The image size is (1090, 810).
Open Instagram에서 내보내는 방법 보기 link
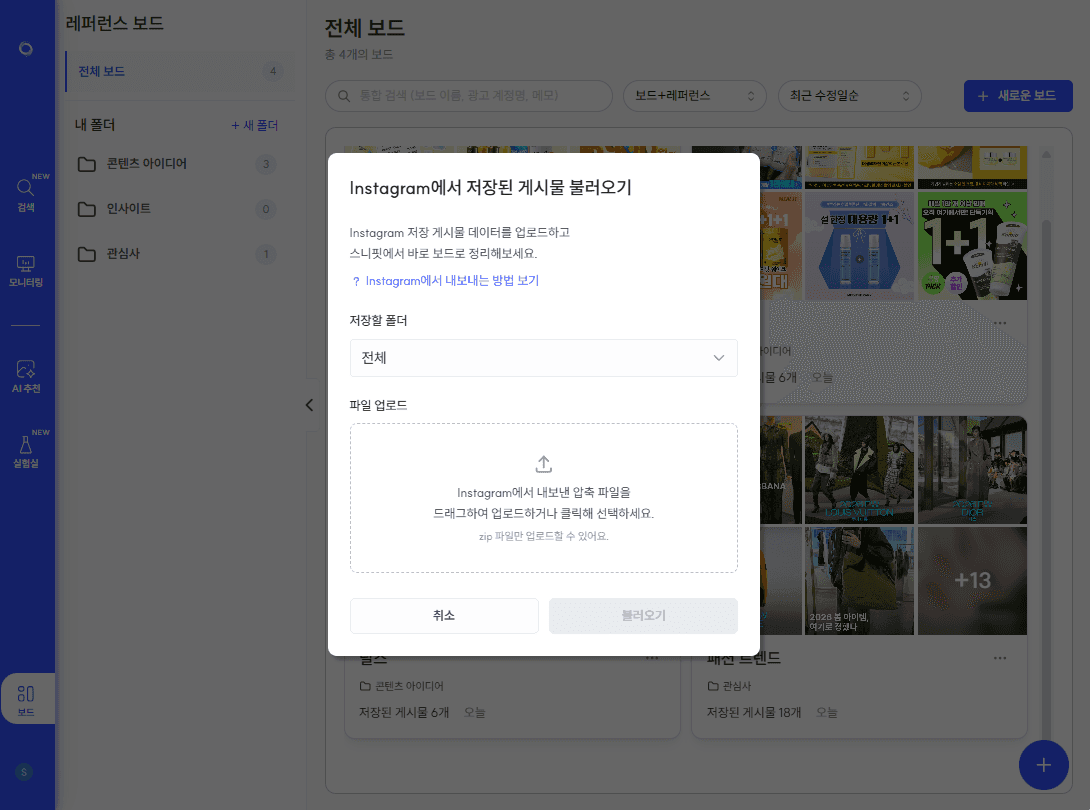(x=452, y=281)
